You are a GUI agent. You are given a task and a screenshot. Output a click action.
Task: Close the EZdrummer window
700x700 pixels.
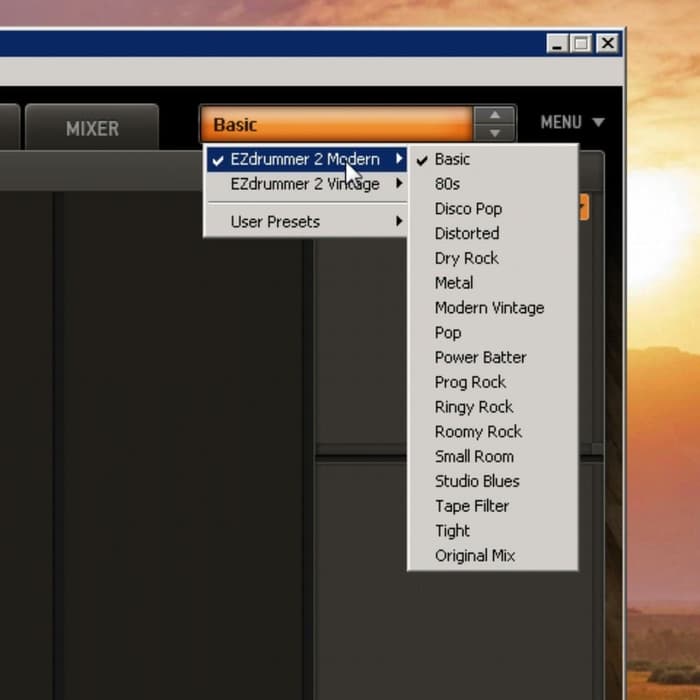point(608,43)
